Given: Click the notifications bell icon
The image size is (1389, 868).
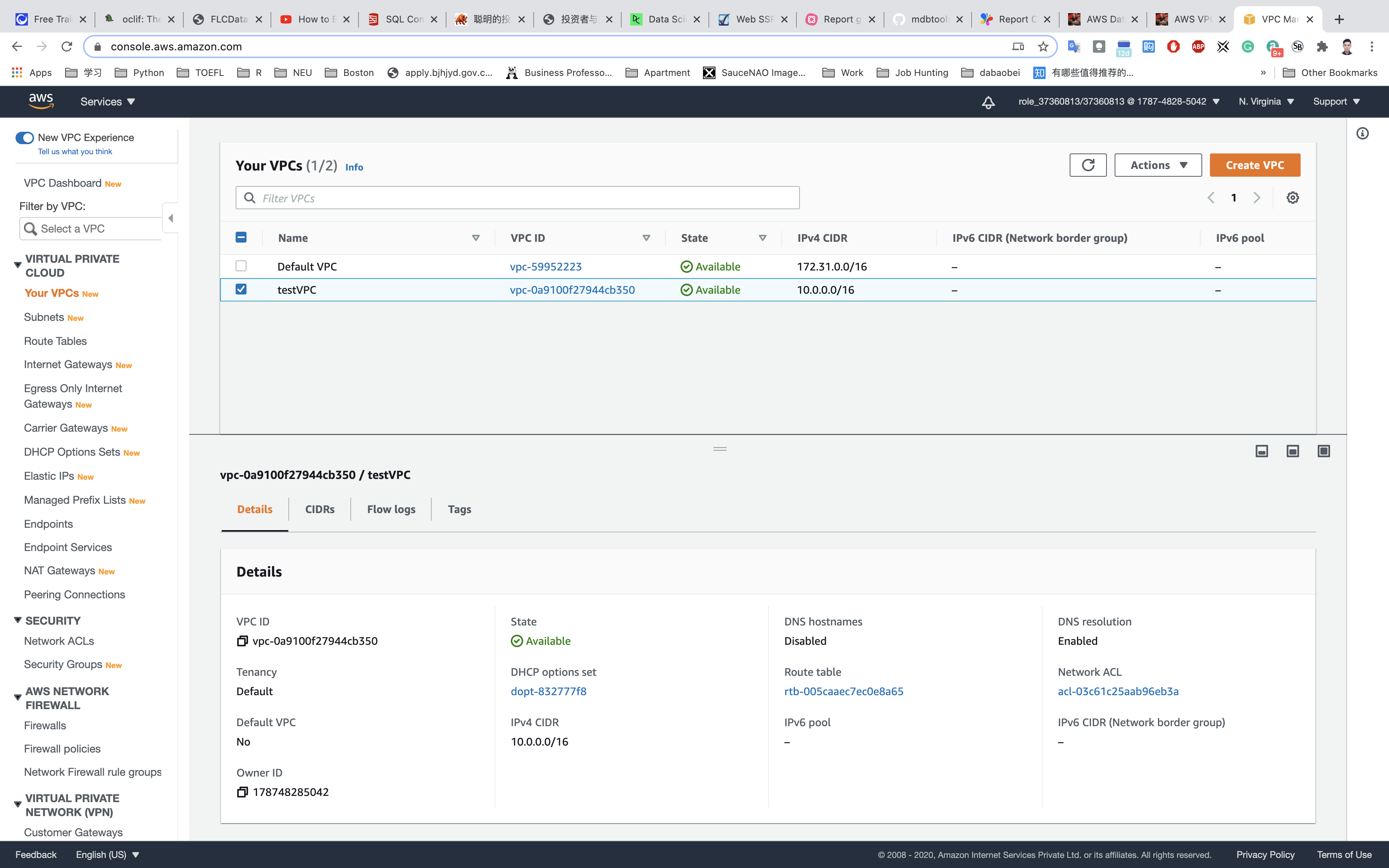Looking at the screenshot, I should 988,102.
